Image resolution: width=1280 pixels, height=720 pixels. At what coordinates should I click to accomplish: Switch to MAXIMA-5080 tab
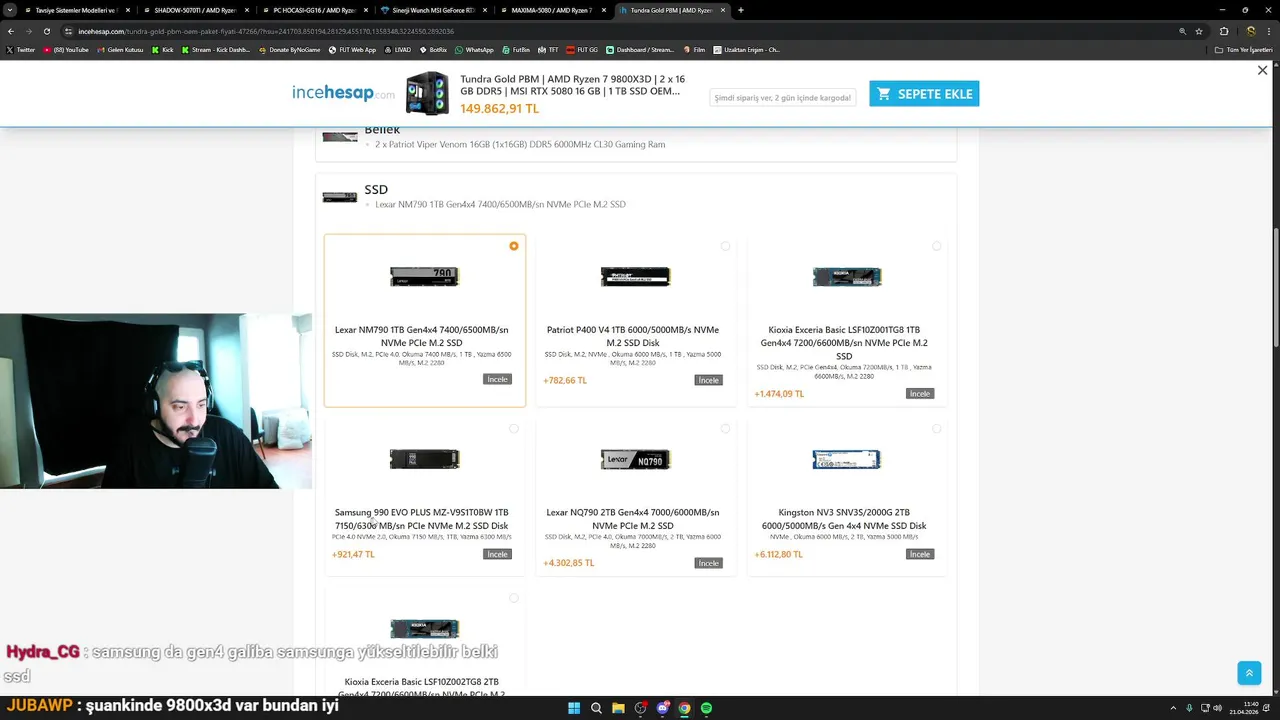pyautogui.click(x=551, y=10)
